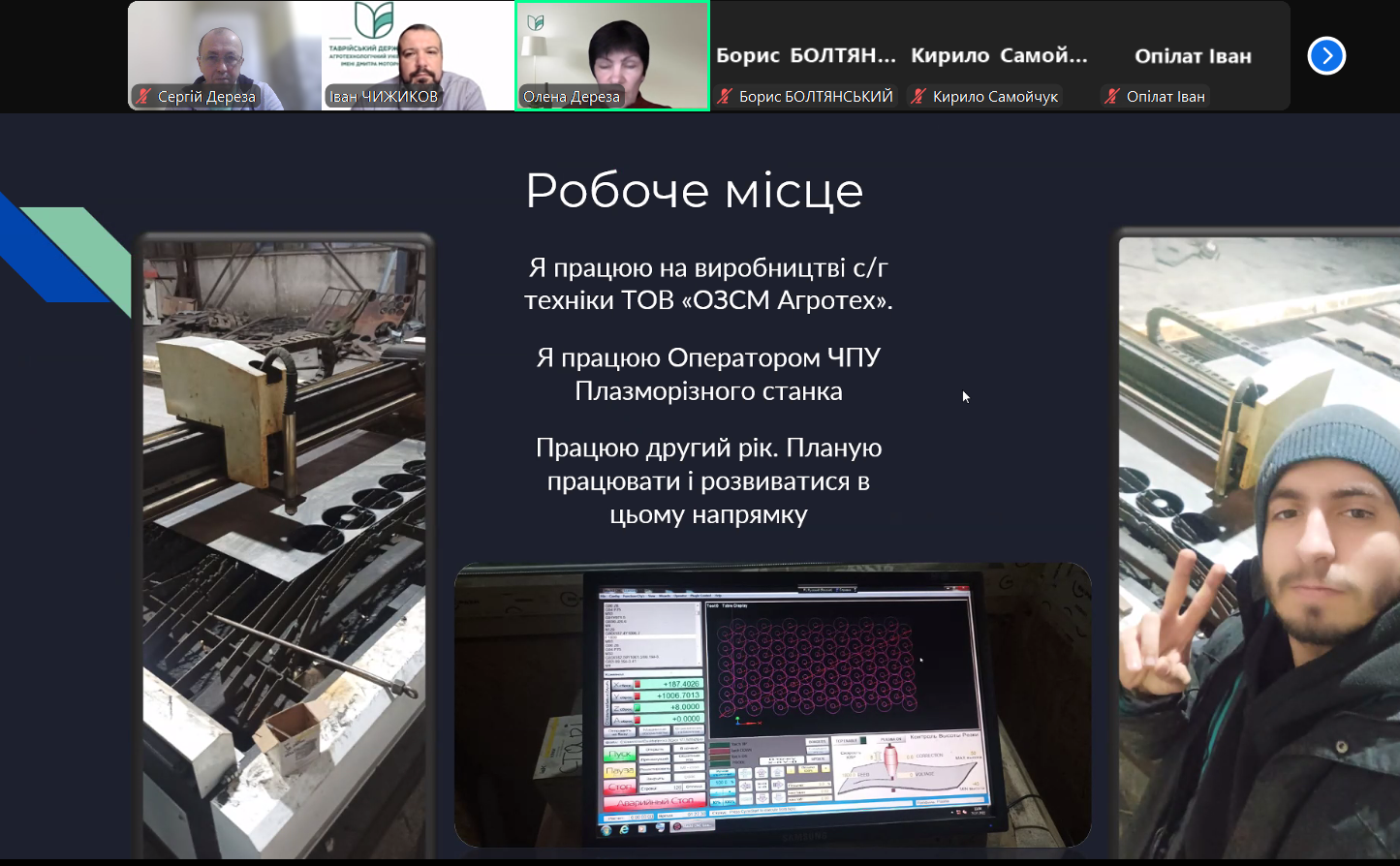Click the plasma cutter photo on the left
The image size is (1400, 866).
coord(284,548)
